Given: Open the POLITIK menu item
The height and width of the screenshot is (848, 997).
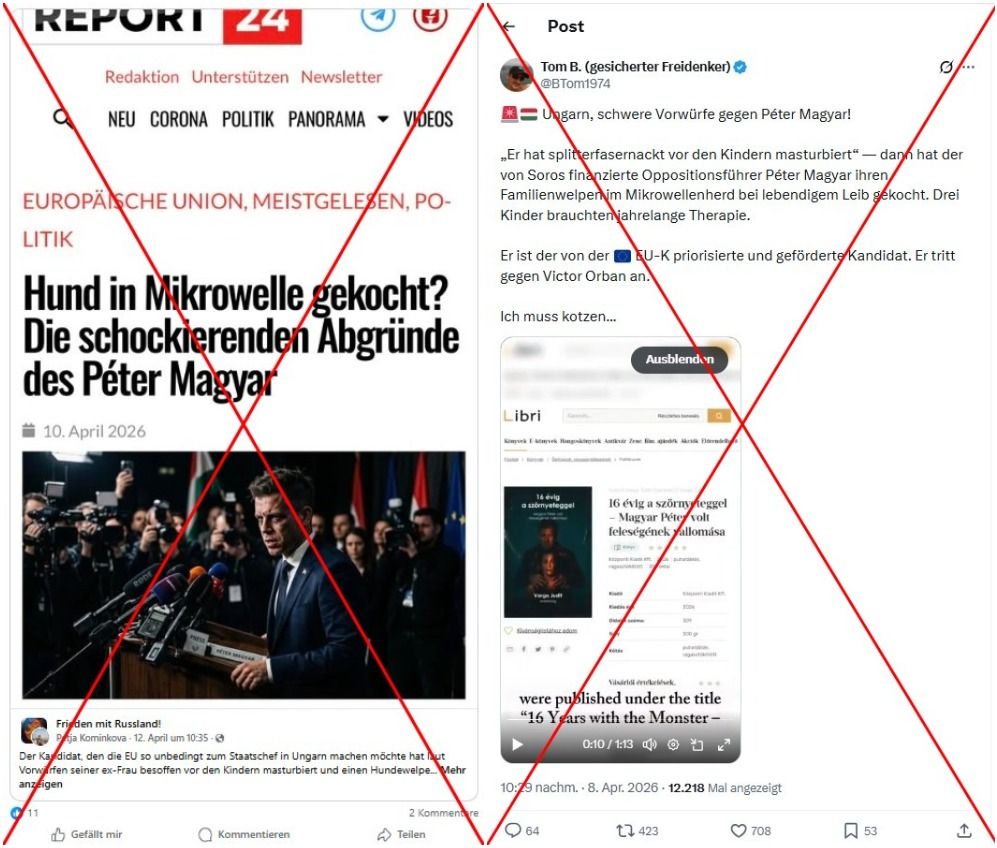Looking at the screenshot, I should click(247, 119).
